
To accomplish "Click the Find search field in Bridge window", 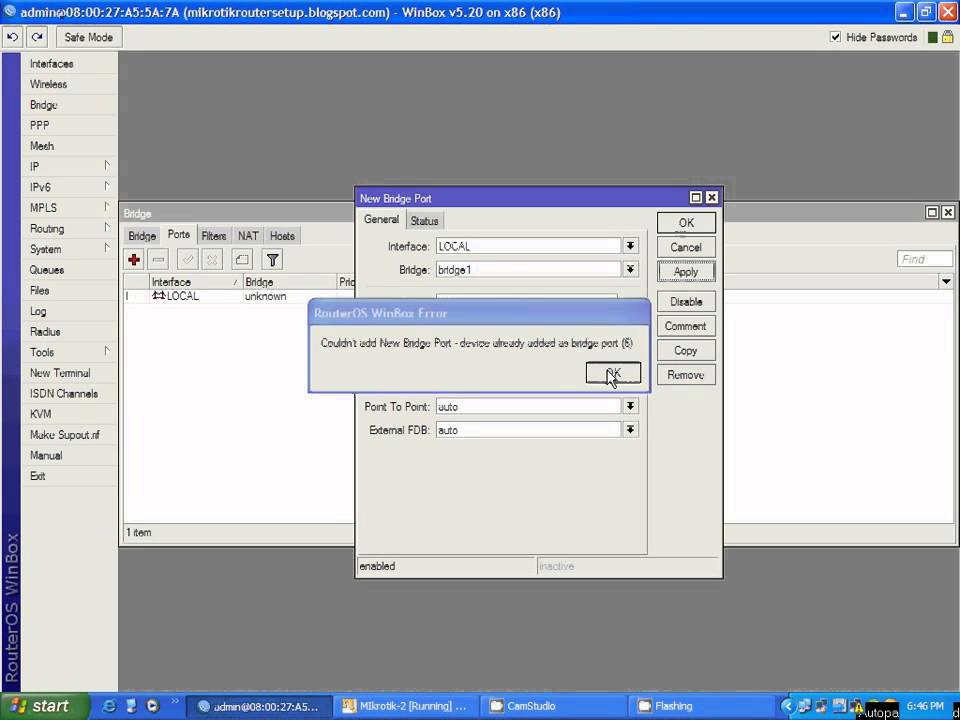I will tap(924, 260).
